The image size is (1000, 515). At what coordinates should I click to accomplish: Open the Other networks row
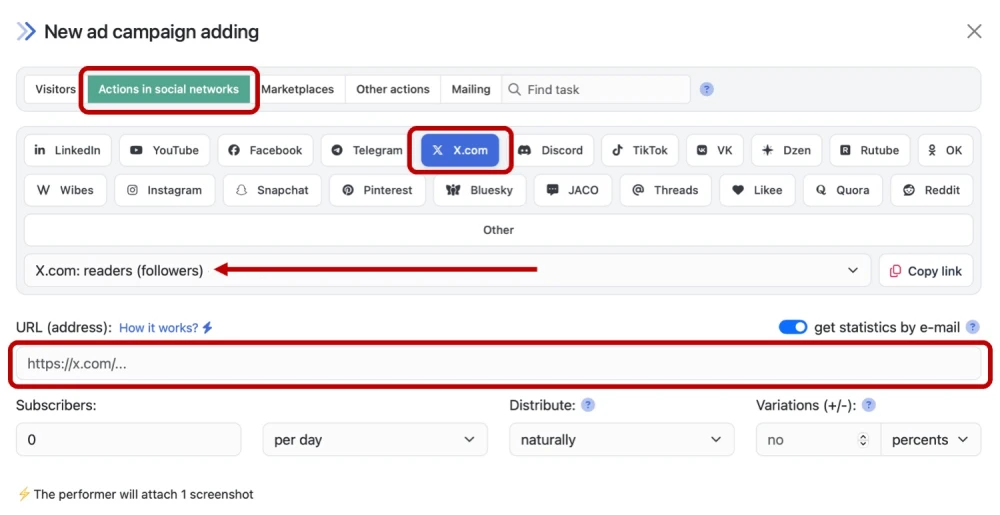point(499,230)
